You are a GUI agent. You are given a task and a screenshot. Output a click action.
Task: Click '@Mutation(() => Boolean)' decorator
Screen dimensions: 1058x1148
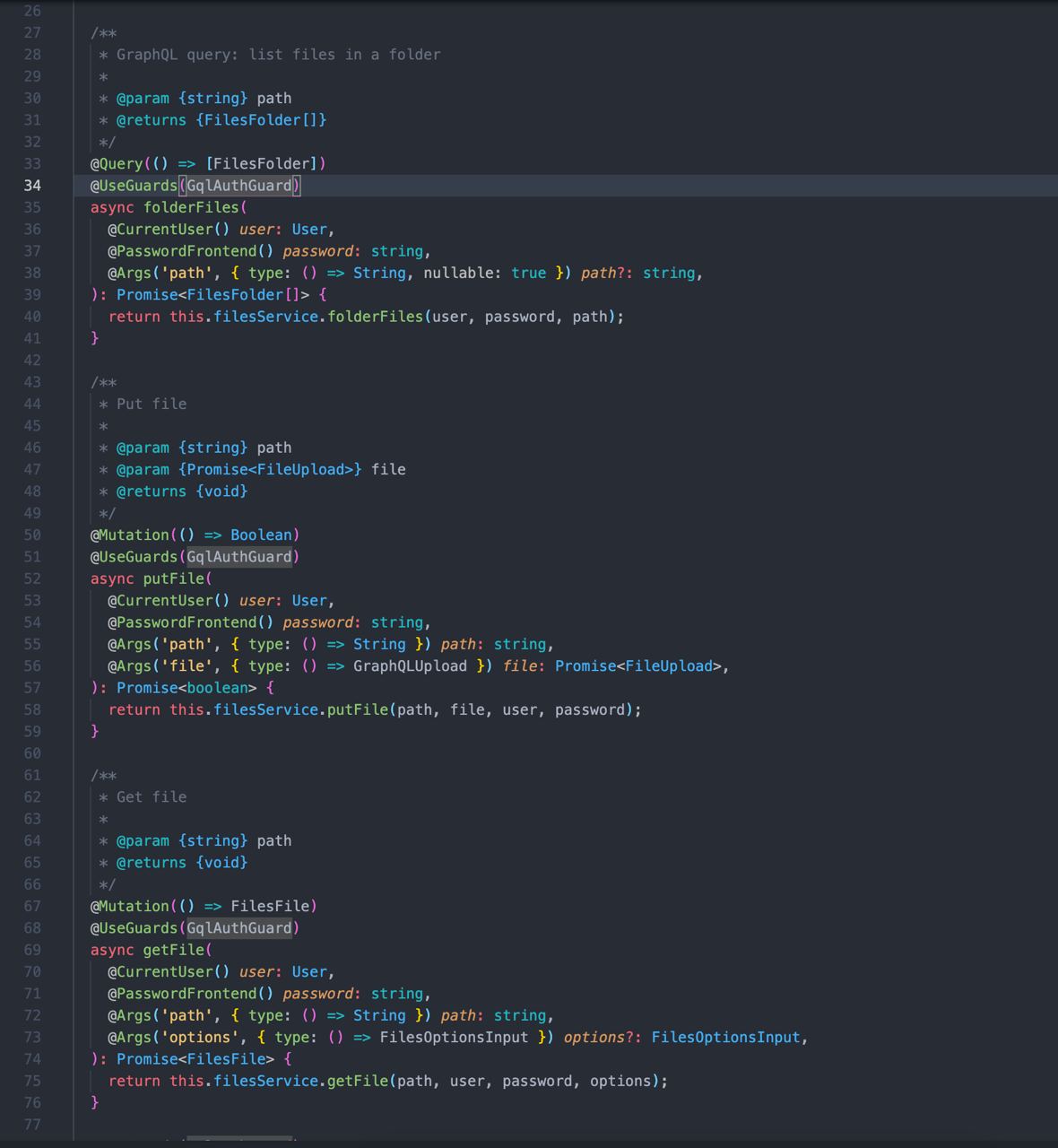195,535
